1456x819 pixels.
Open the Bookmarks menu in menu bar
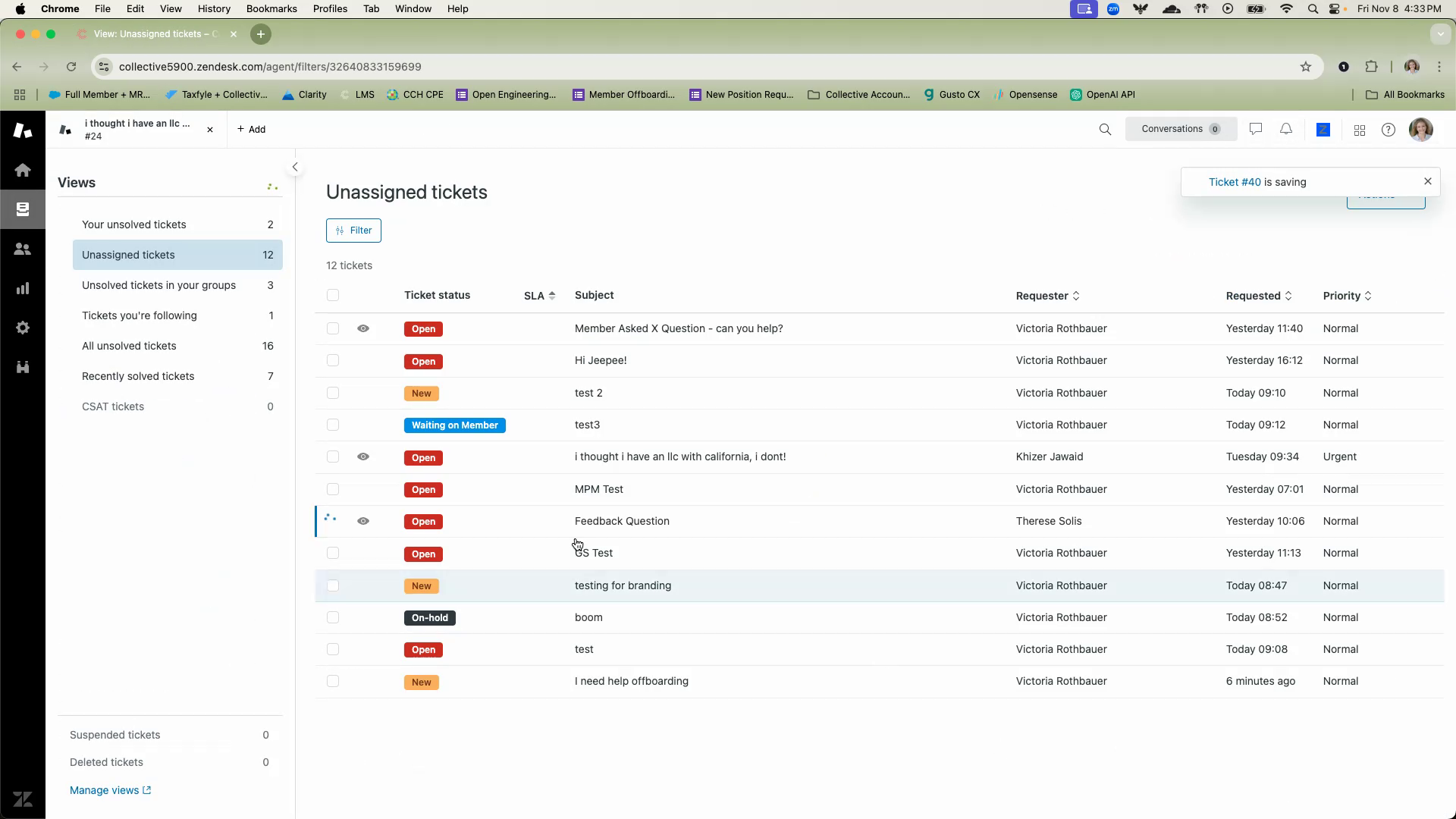click(x=271, y=8)
